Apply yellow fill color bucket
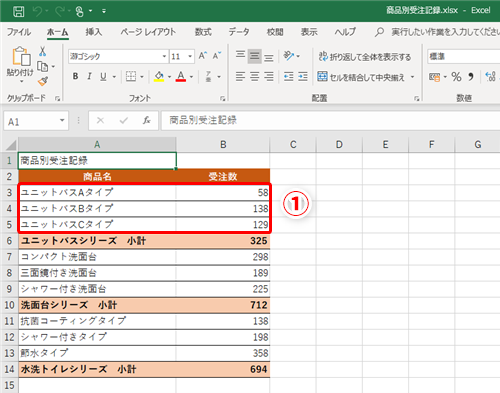 tap(159, 76)
